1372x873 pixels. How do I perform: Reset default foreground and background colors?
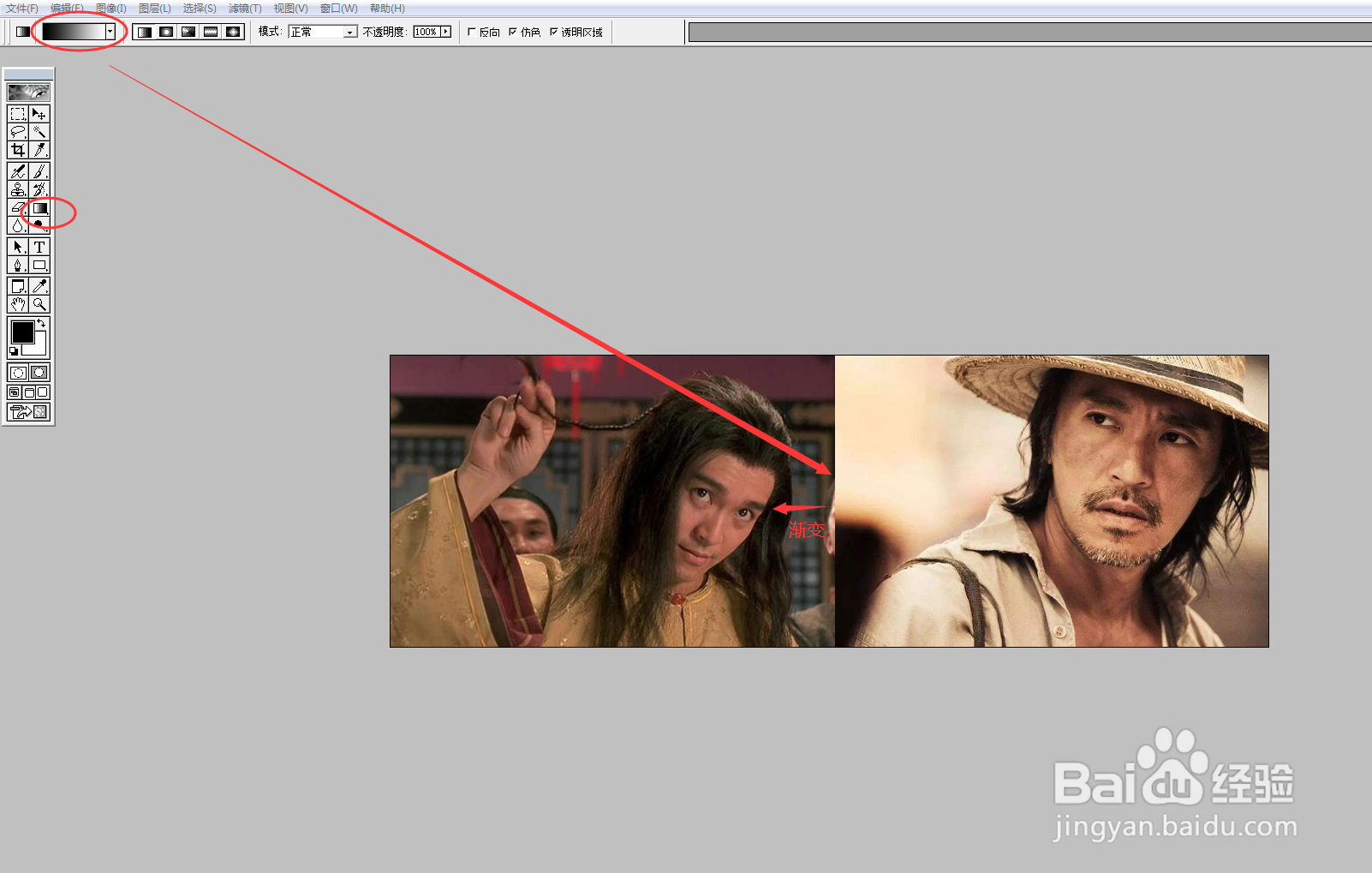pos(14,351)
